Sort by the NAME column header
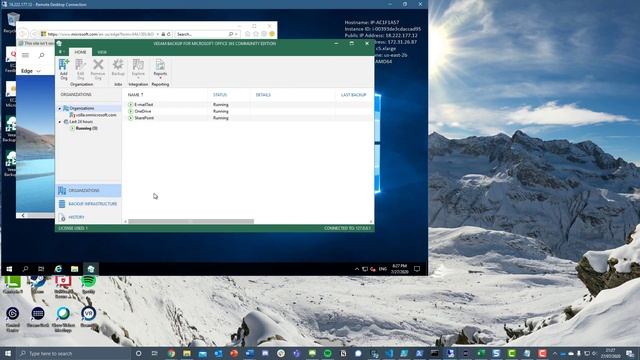 136,95
